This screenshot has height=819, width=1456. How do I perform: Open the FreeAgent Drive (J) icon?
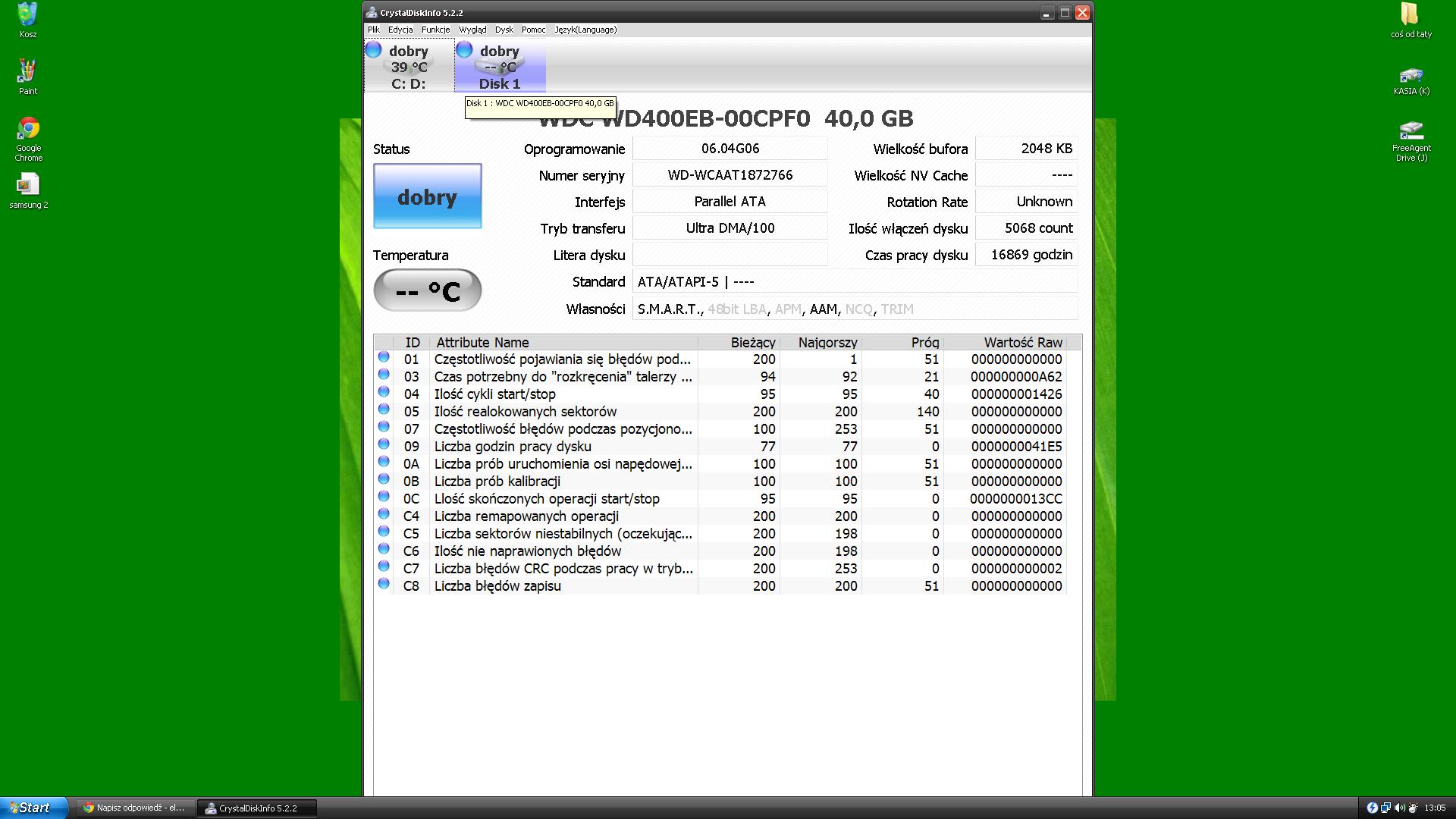point(1411,141)
